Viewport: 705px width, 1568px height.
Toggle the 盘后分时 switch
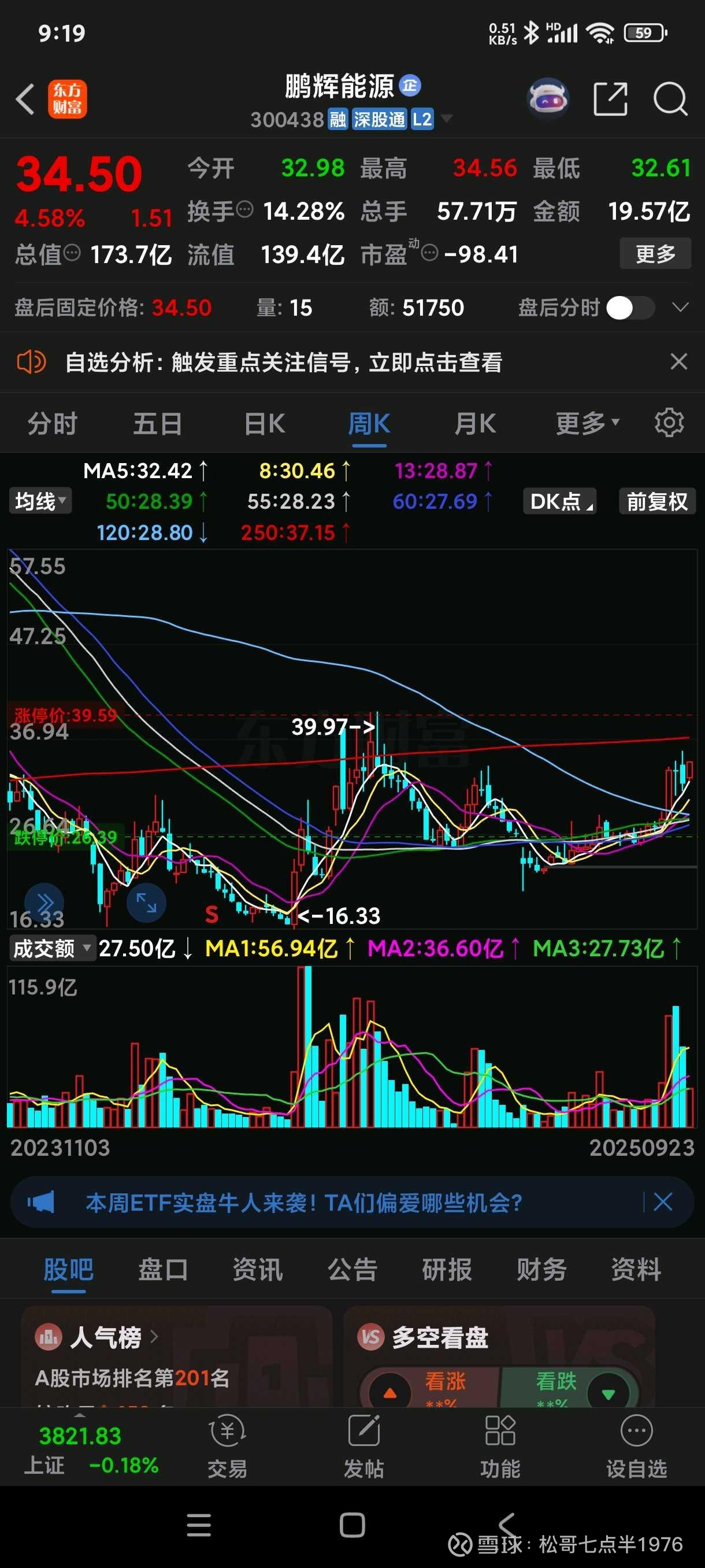pos(630,308)
